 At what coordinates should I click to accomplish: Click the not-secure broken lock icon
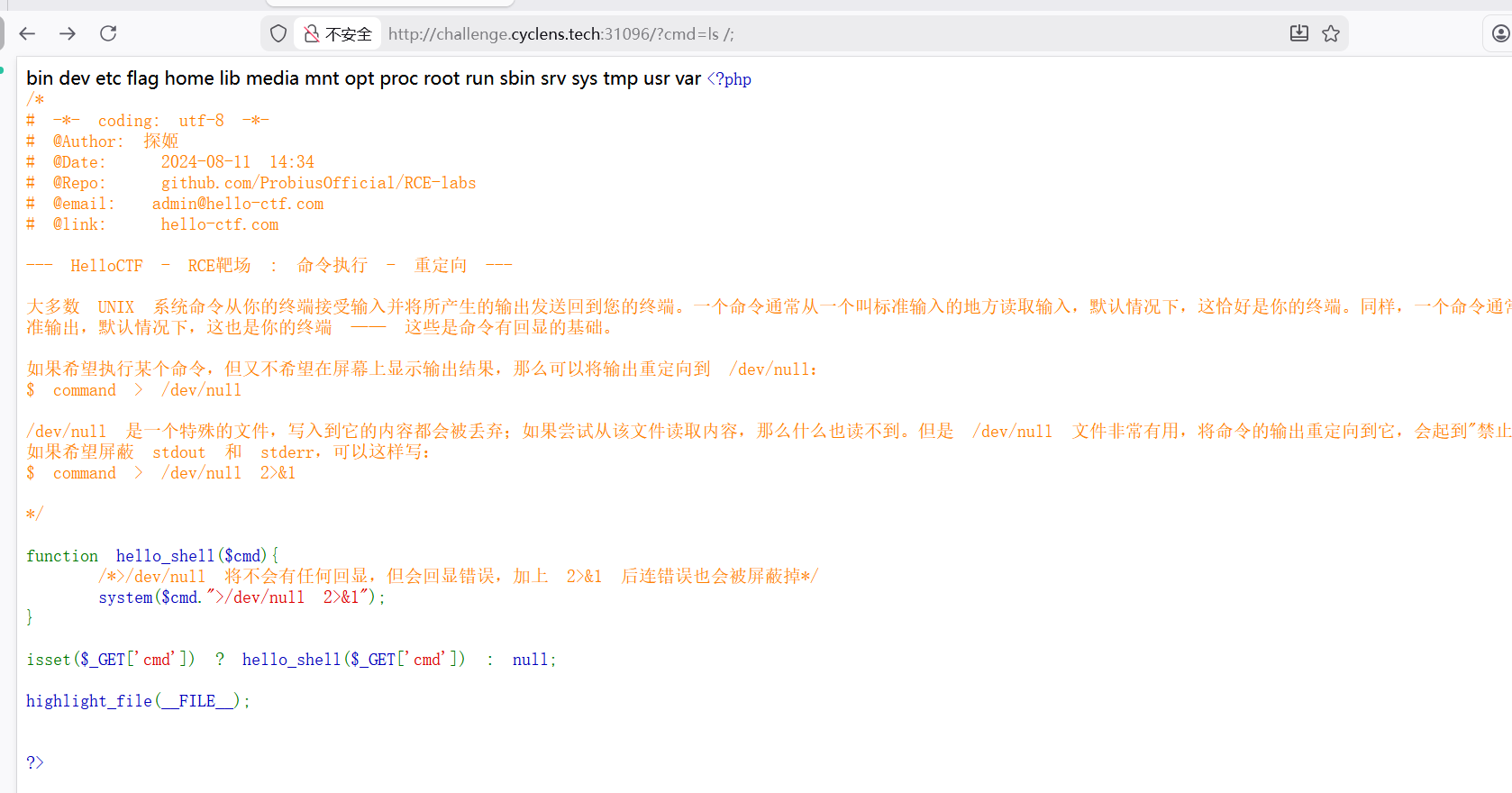coord(312,34)
